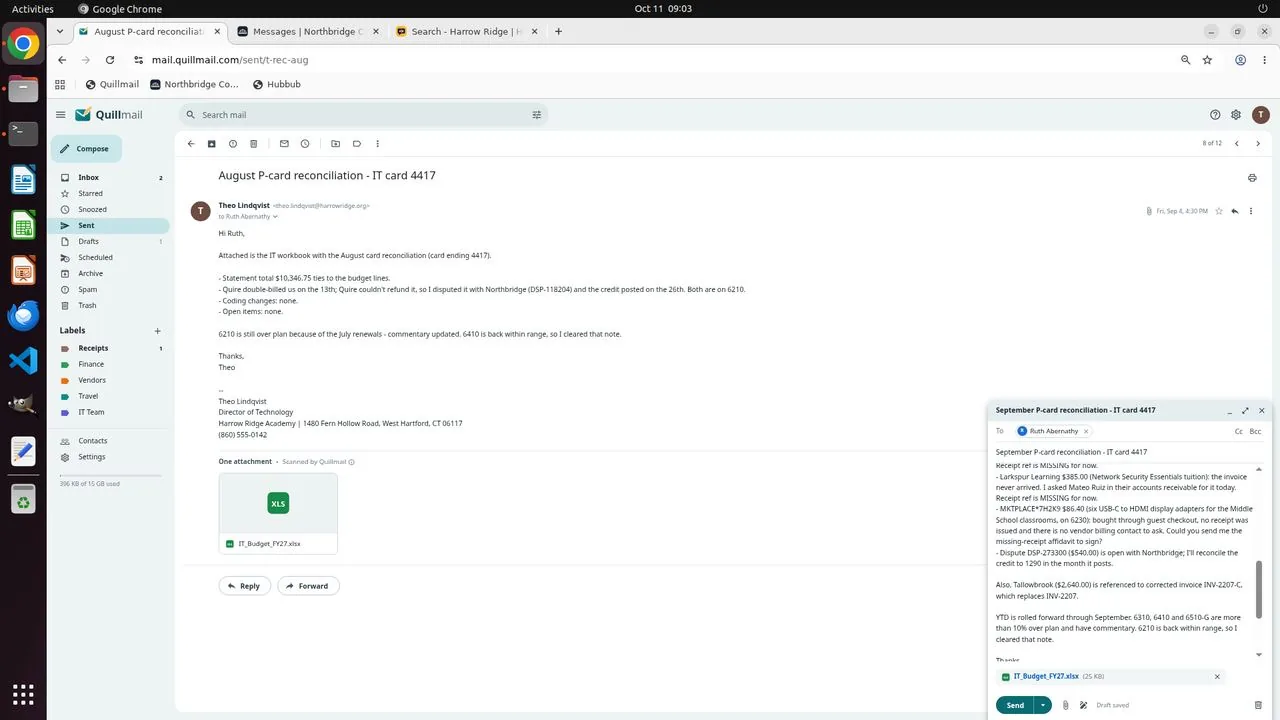Open Thunderbird from the dock
Image resolution: width=1280 pixels, height=720 pixels.
pyautogui.click(x=23, y=315)
